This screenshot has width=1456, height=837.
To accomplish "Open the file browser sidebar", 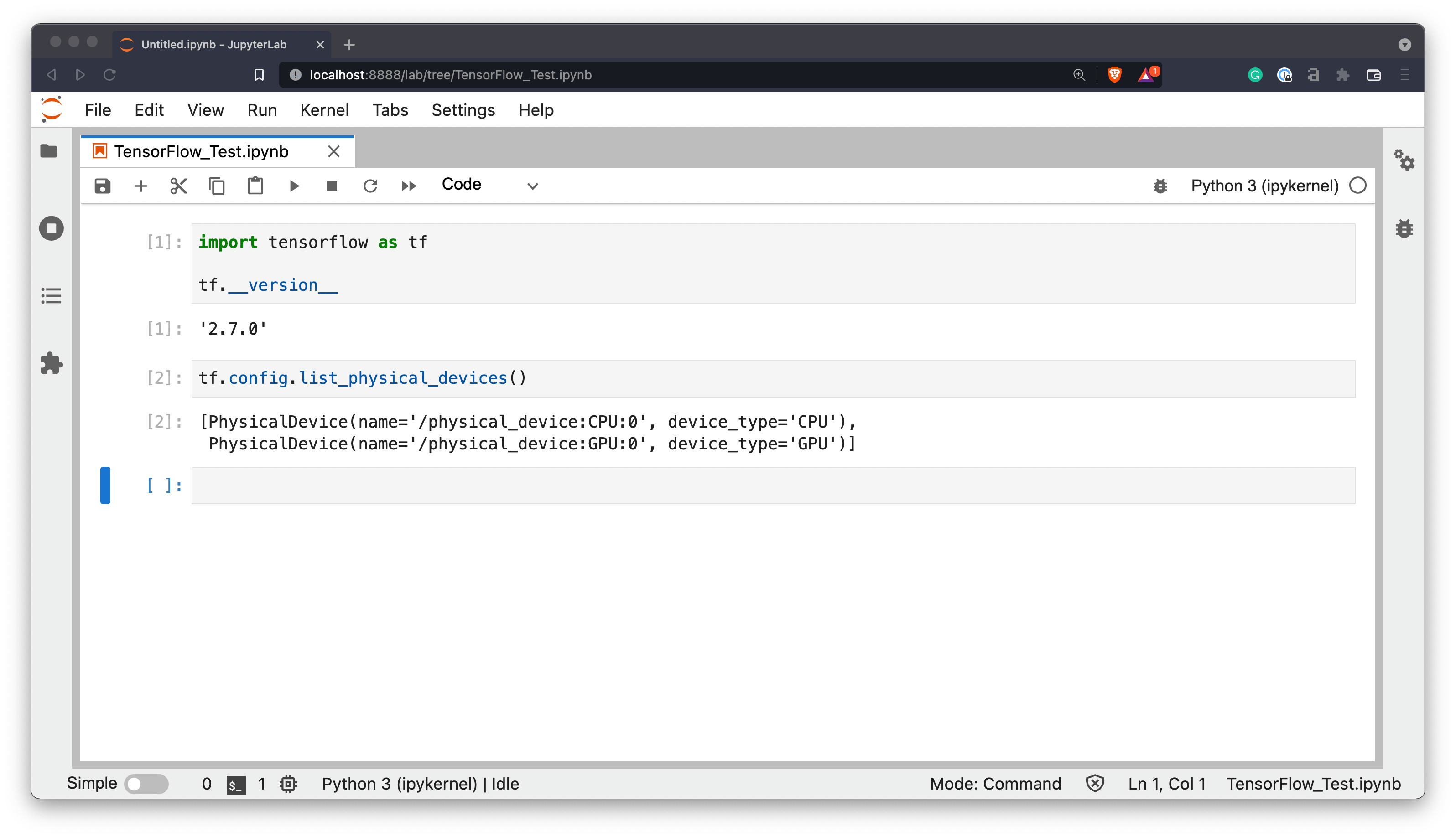I will (51, 150).
